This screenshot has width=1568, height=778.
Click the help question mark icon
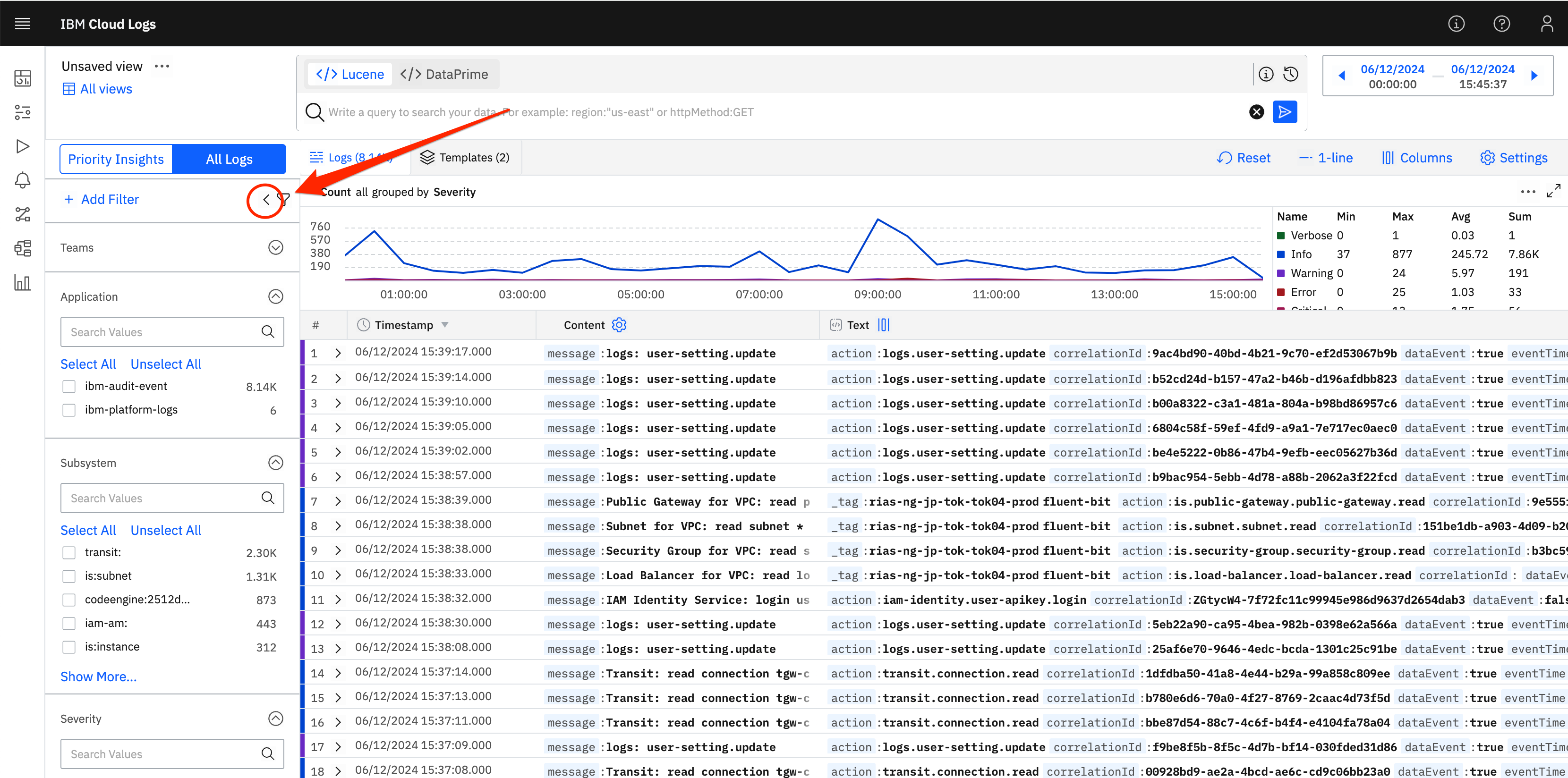(1501, 24)
